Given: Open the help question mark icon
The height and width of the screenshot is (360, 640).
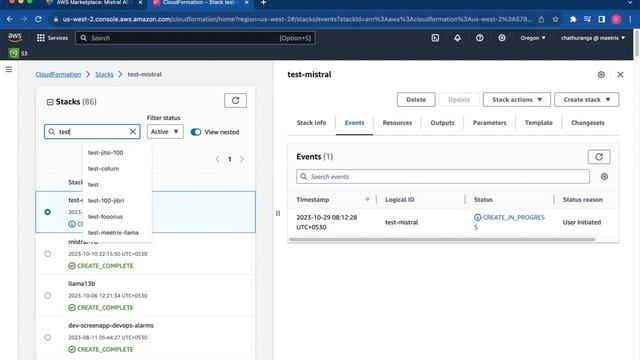Looking at the screenshot, I should click(x=479, y=38).
